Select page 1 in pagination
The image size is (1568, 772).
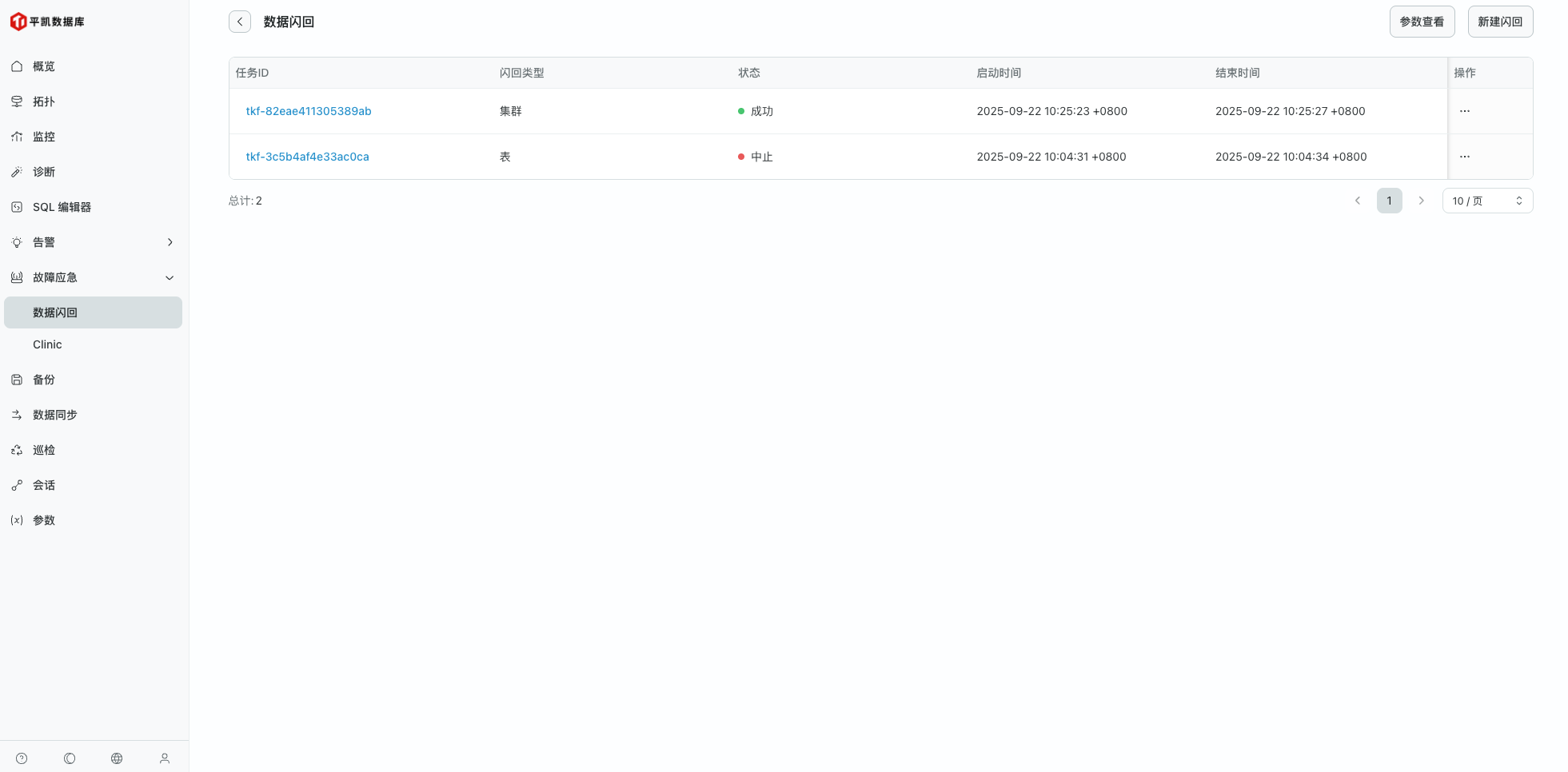click(1389, 201)
